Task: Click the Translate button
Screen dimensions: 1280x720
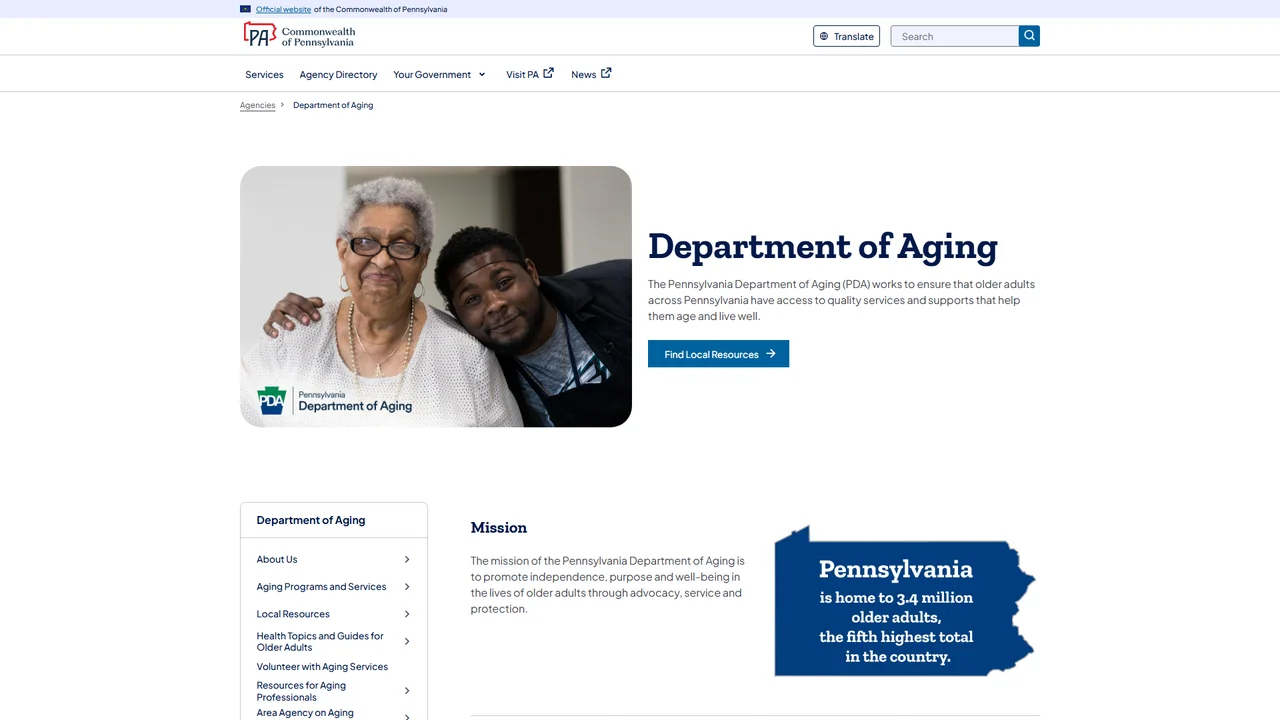Action: [846, 36]
